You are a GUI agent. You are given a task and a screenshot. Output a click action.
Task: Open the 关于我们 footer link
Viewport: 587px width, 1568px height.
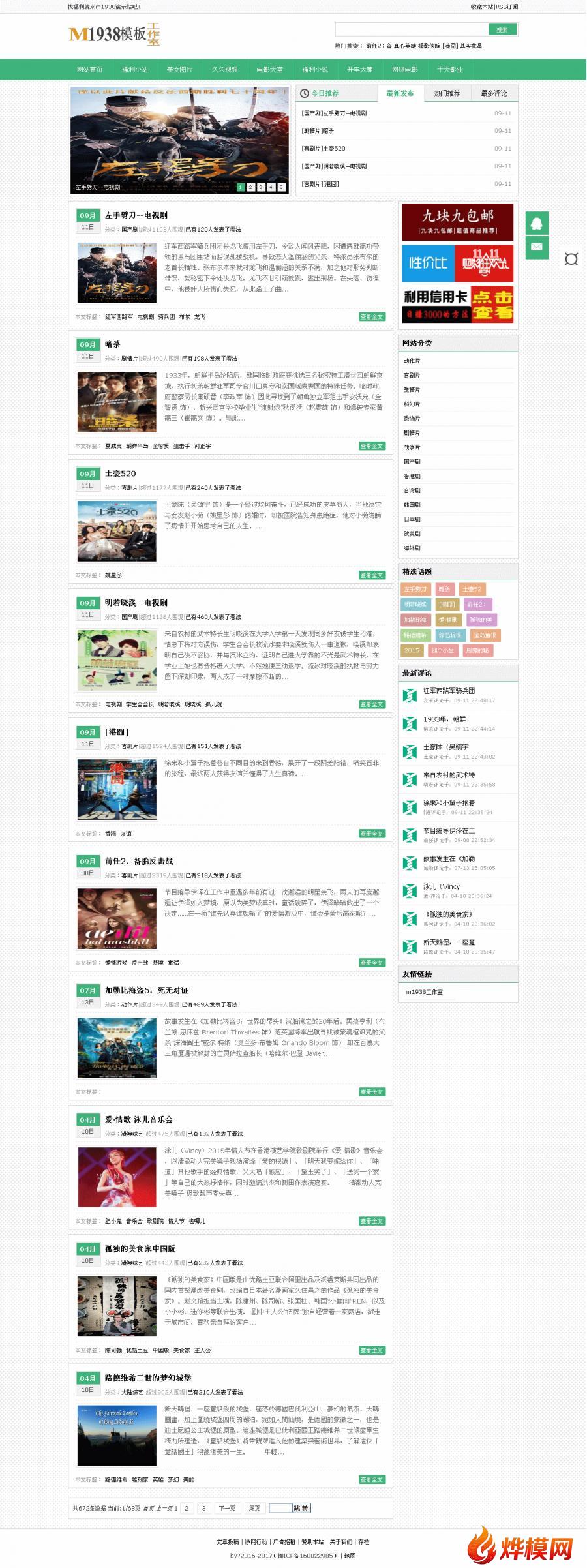340,1542
